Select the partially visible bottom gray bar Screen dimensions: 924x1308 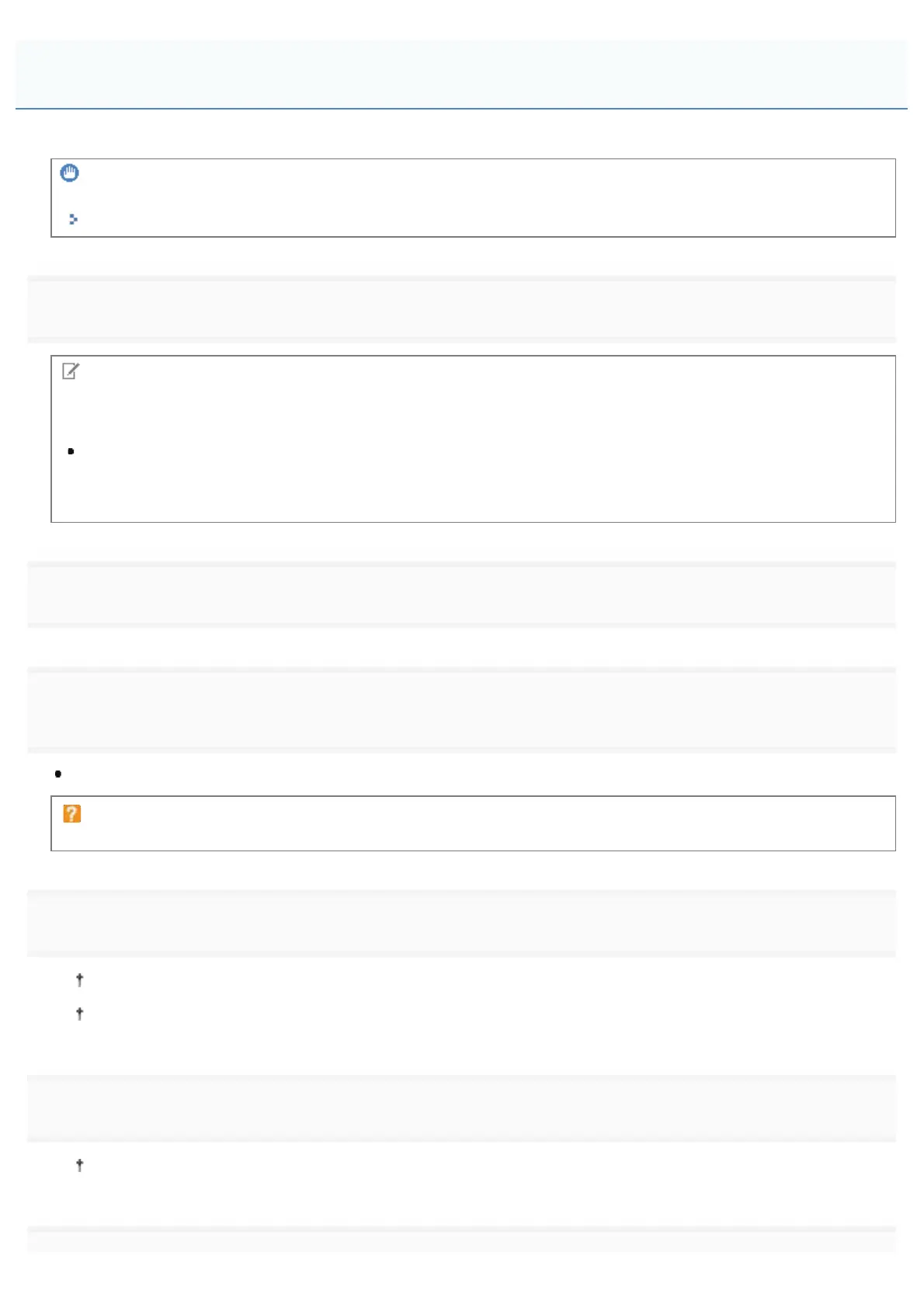(461, 1240)
